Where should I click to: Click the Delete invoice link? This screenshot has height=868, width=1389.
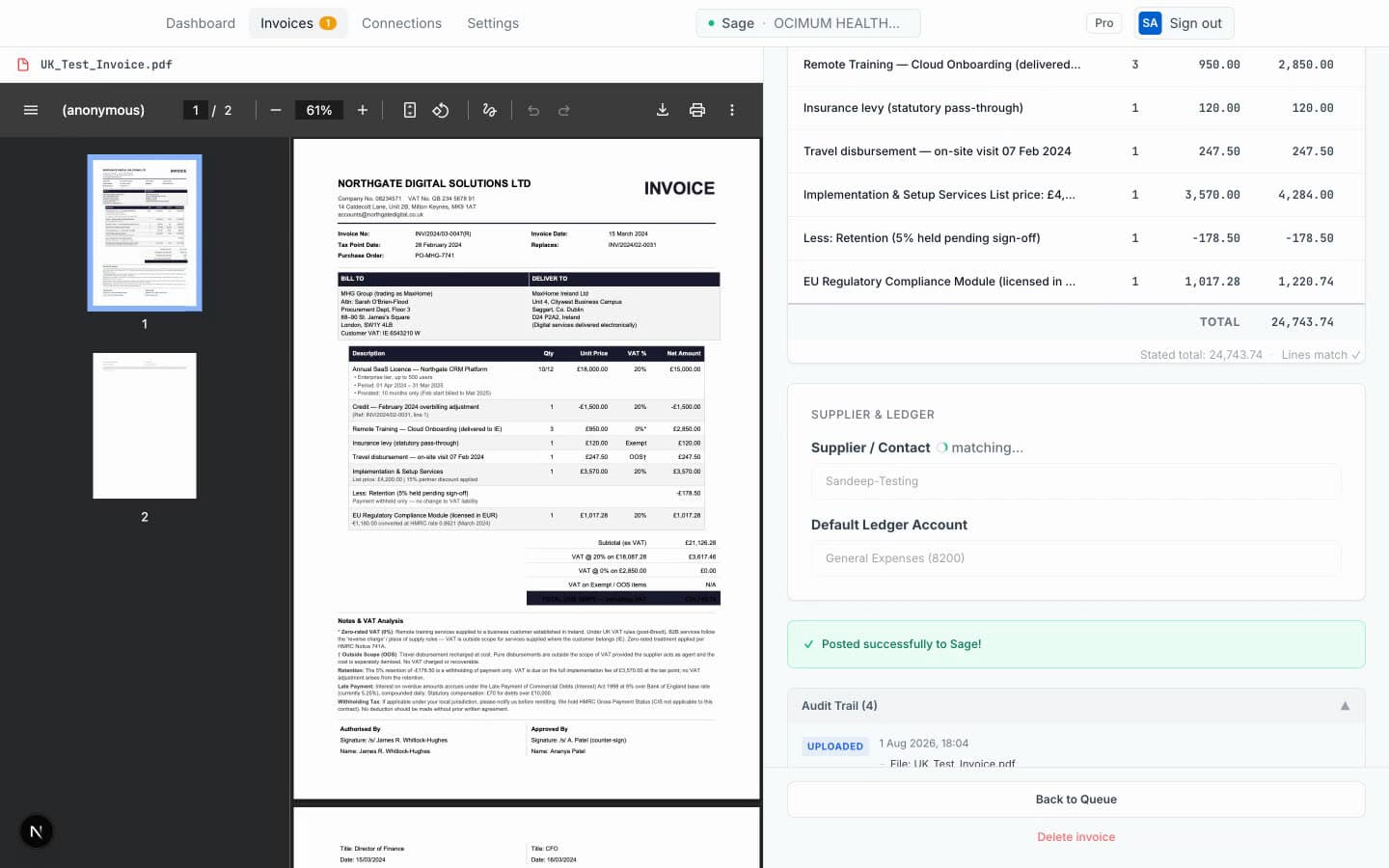pyautogui.click(x=1076, y=837)
